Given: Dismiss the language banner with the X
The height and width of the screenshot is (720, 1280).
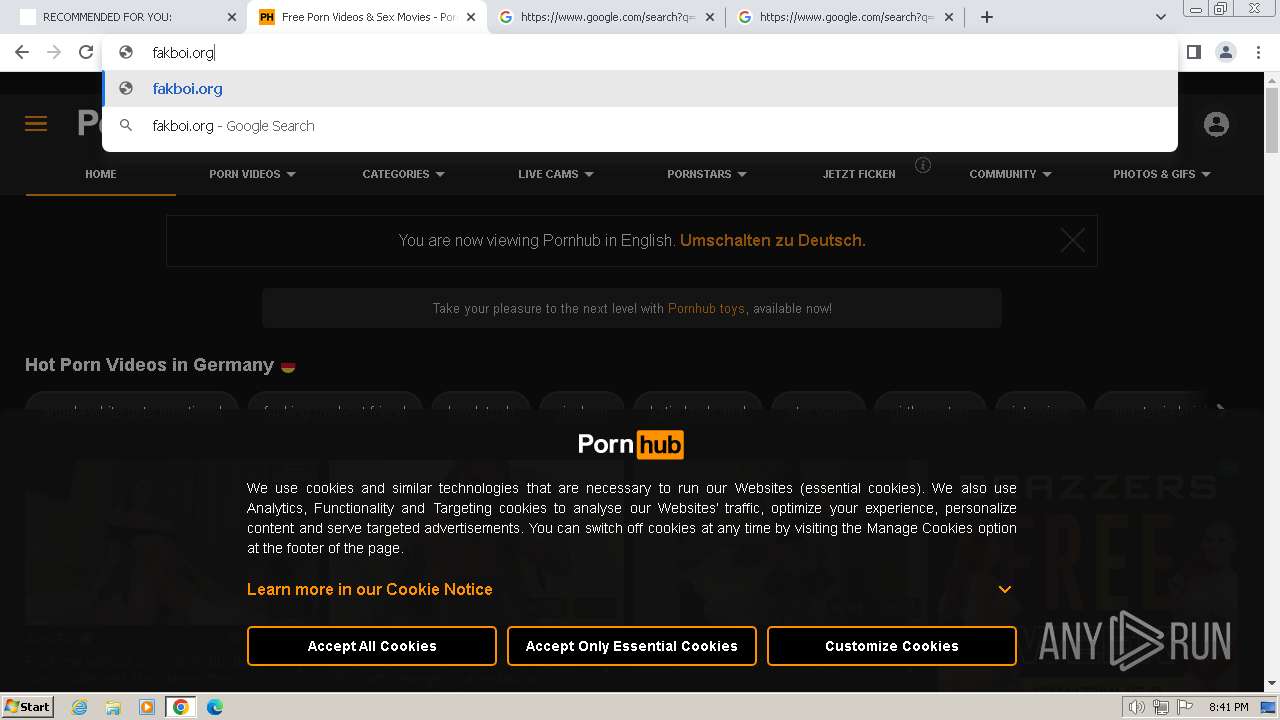Looking at the screenshot, I should pyautogui.click(x=1072, y=240).
